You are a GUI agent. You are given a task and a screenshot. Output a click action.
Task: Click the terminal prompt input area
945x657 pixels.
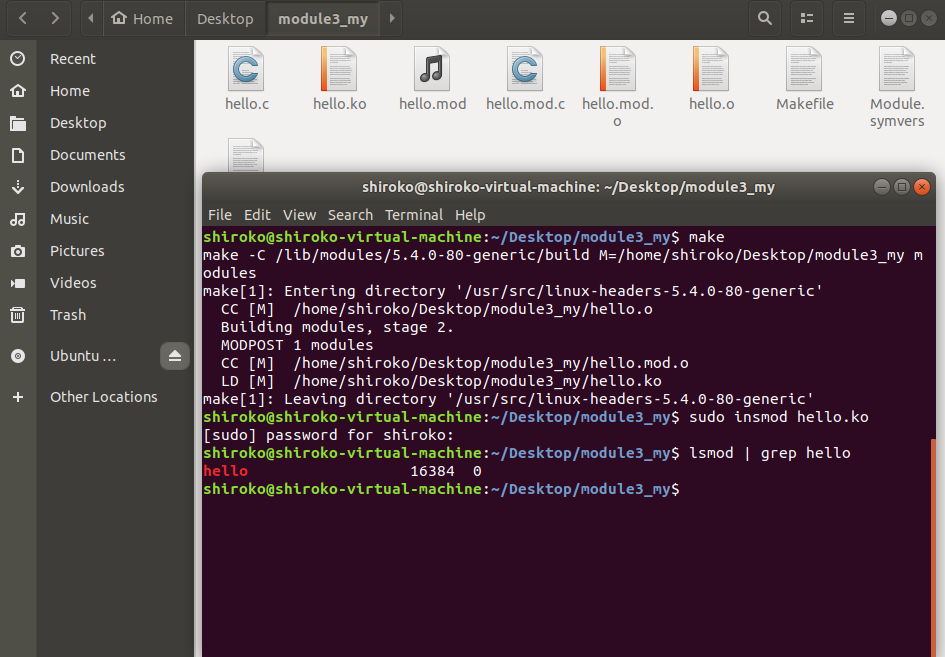(x=700, y=489)
